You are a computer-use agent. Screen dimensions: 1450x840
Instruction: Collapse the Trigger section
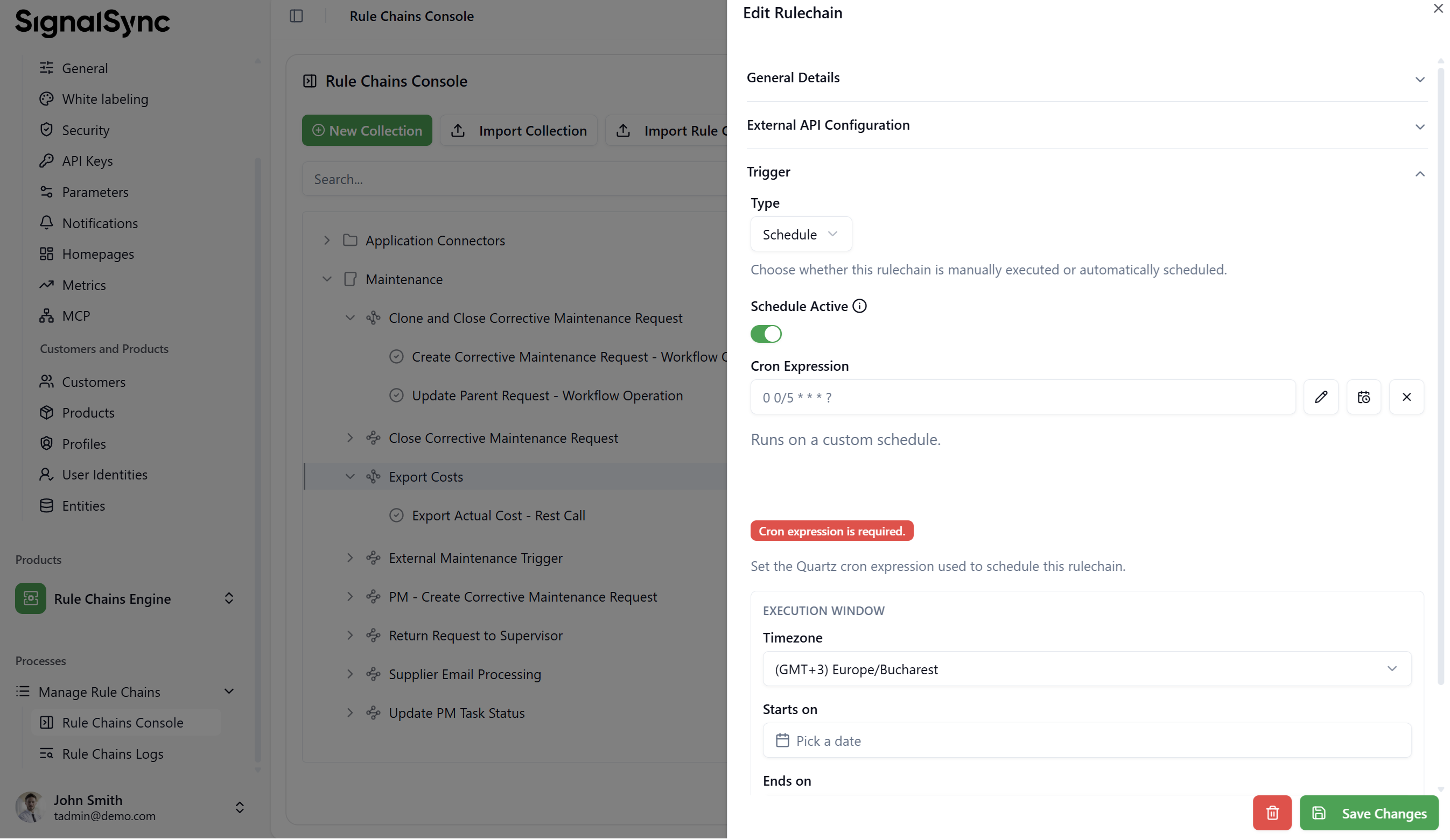pyautogui.click(x=1087, y=173)
